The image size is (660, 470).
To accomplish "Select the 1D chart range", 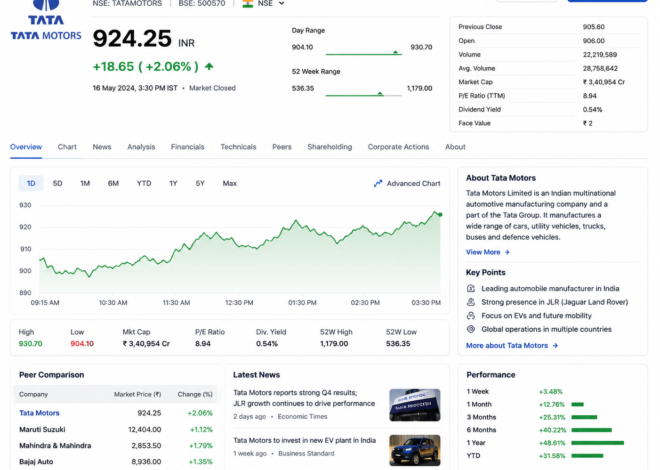I will (31, 183).
